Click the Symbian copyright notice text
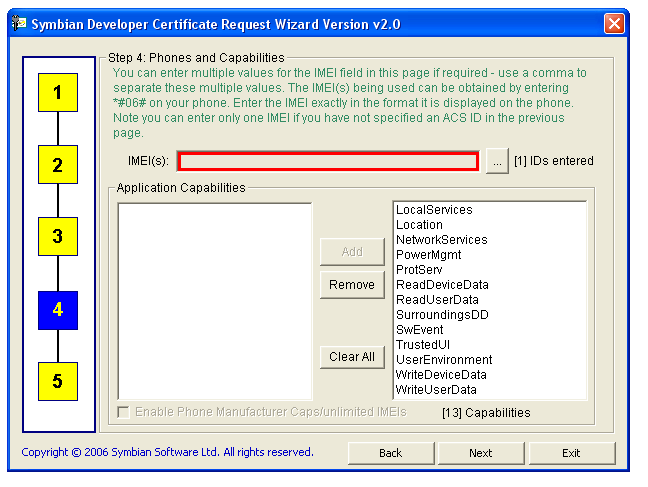The image size is (648, 487). point(167,452)
